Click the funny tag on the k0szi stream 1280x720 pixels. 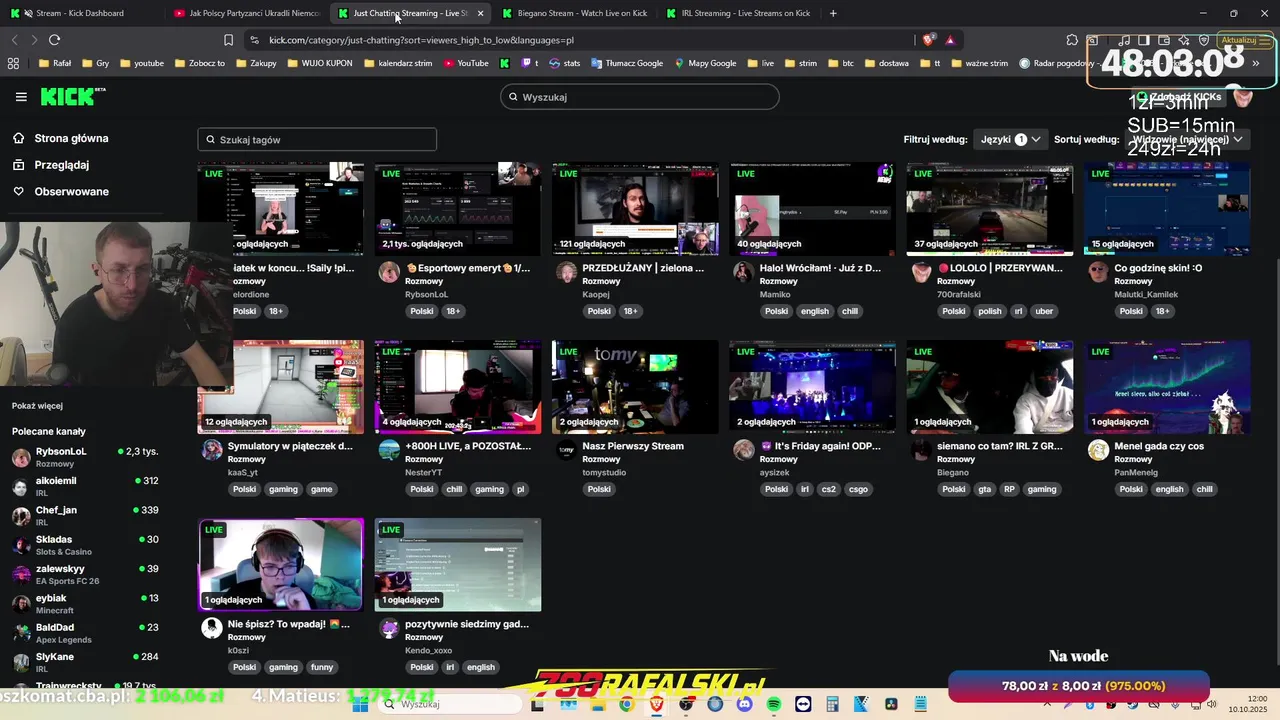[322, 667]
